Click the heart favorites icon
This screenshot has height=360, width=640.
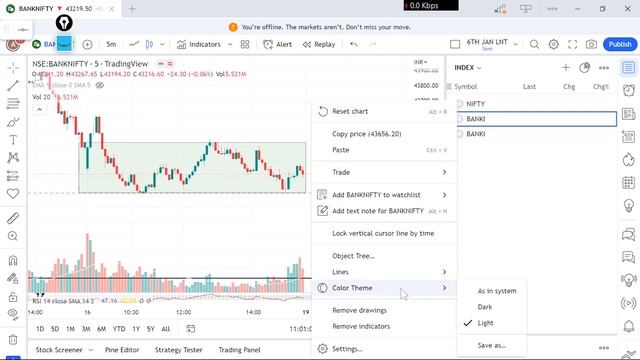coord(13,193)
